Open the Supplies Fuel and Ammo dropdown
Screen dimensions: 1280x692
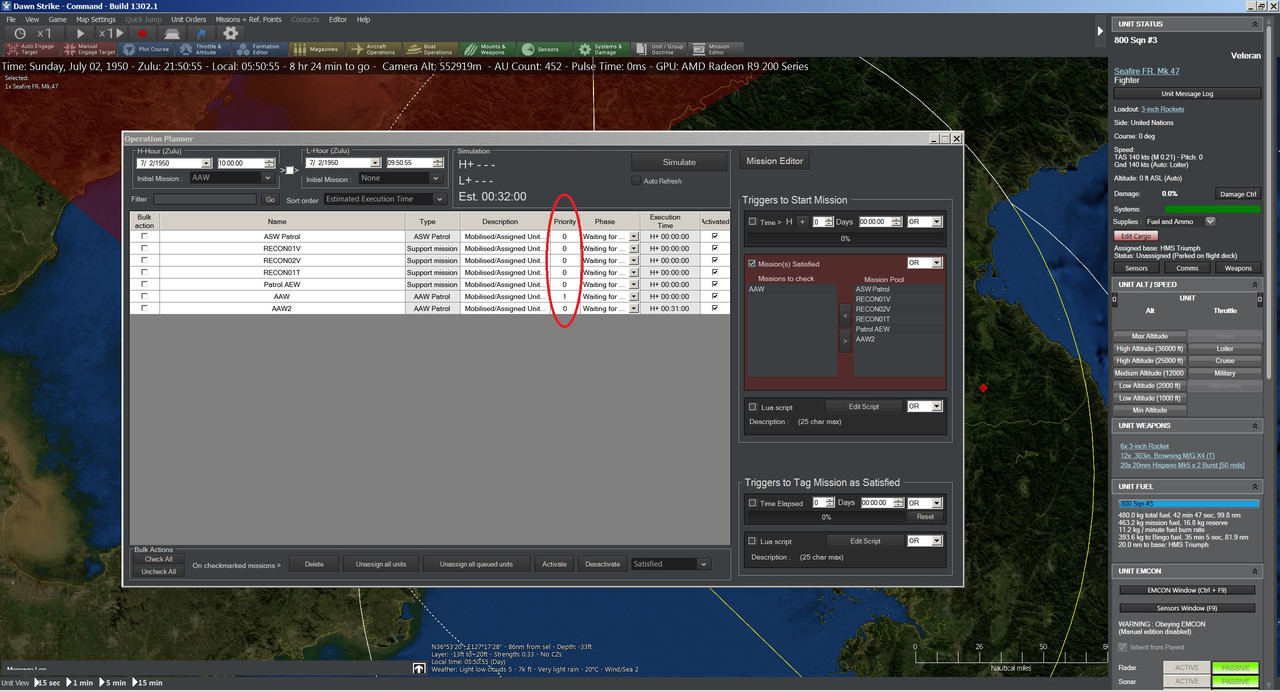point(1210,221)
